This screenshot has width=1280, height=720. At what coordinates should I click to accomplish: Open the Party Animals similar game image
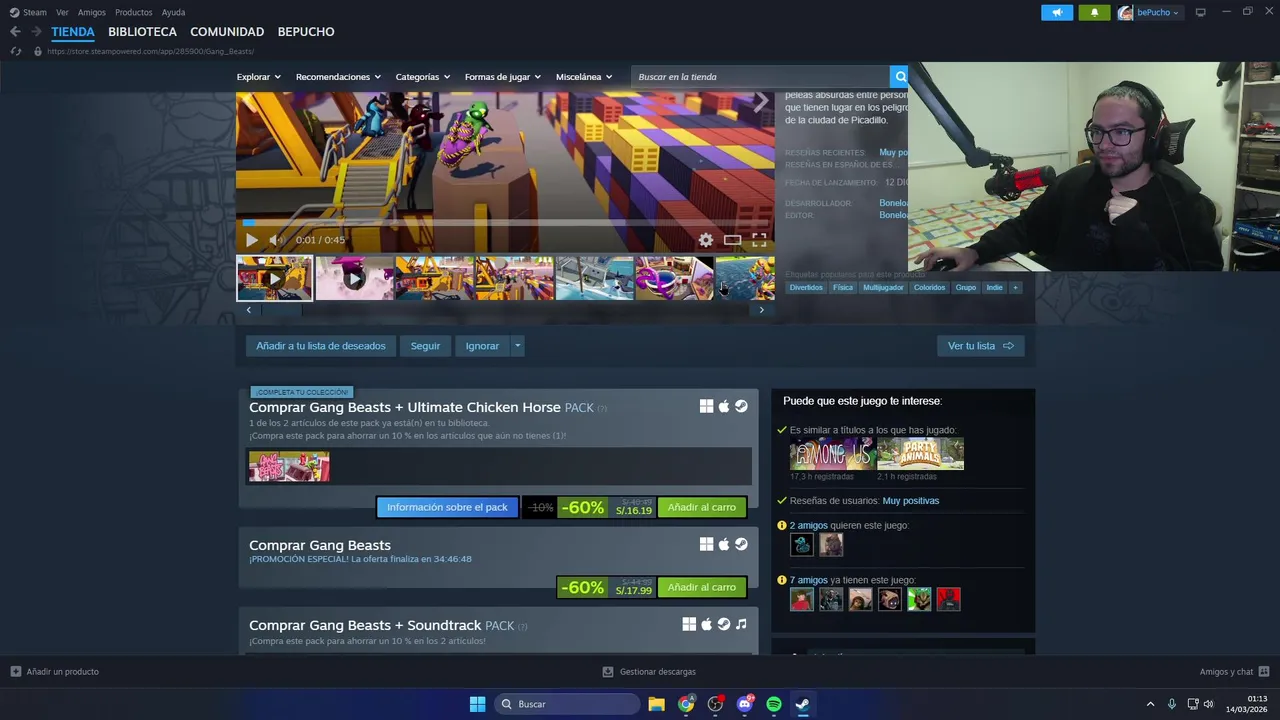pos(920,454)
